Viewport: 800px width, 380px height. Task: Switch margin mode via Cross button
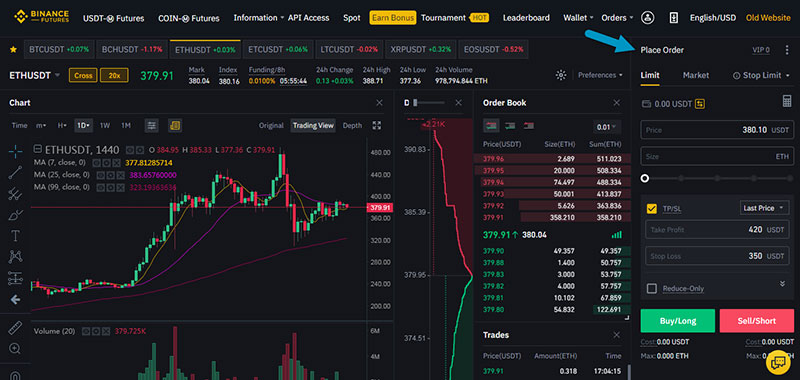click(83, 75)
